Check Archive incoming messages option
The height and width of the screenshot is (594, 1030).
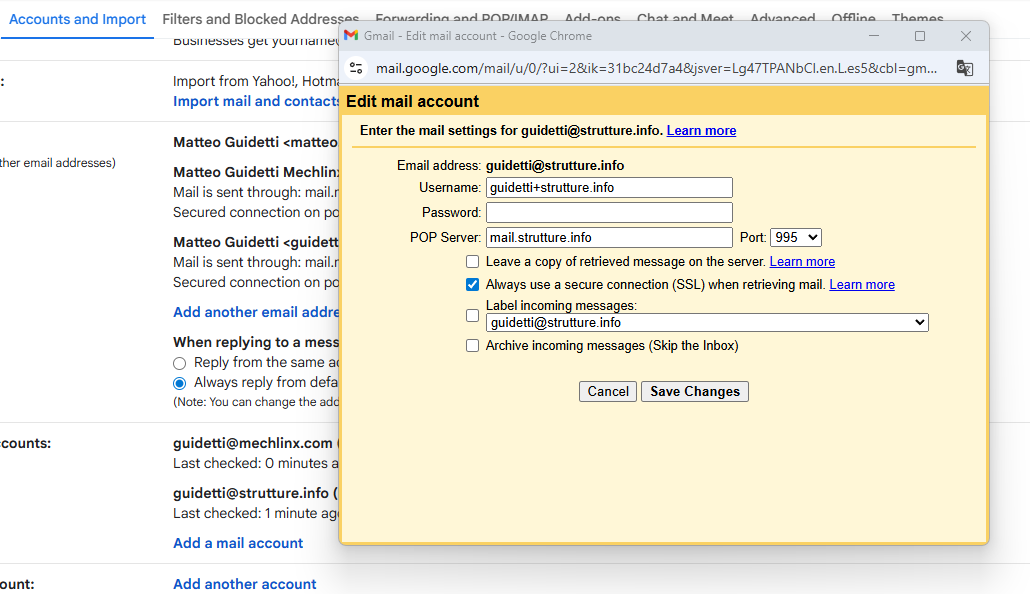point(473,346)
